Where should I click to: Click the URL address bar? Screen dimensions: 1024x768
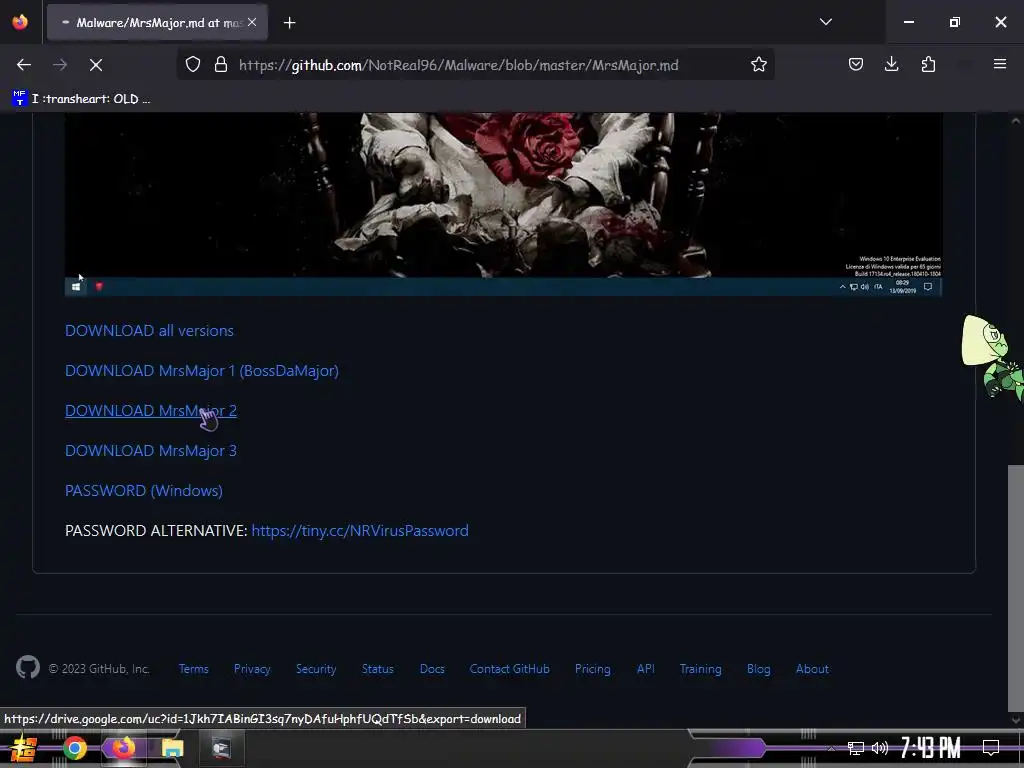pos(475,65)
